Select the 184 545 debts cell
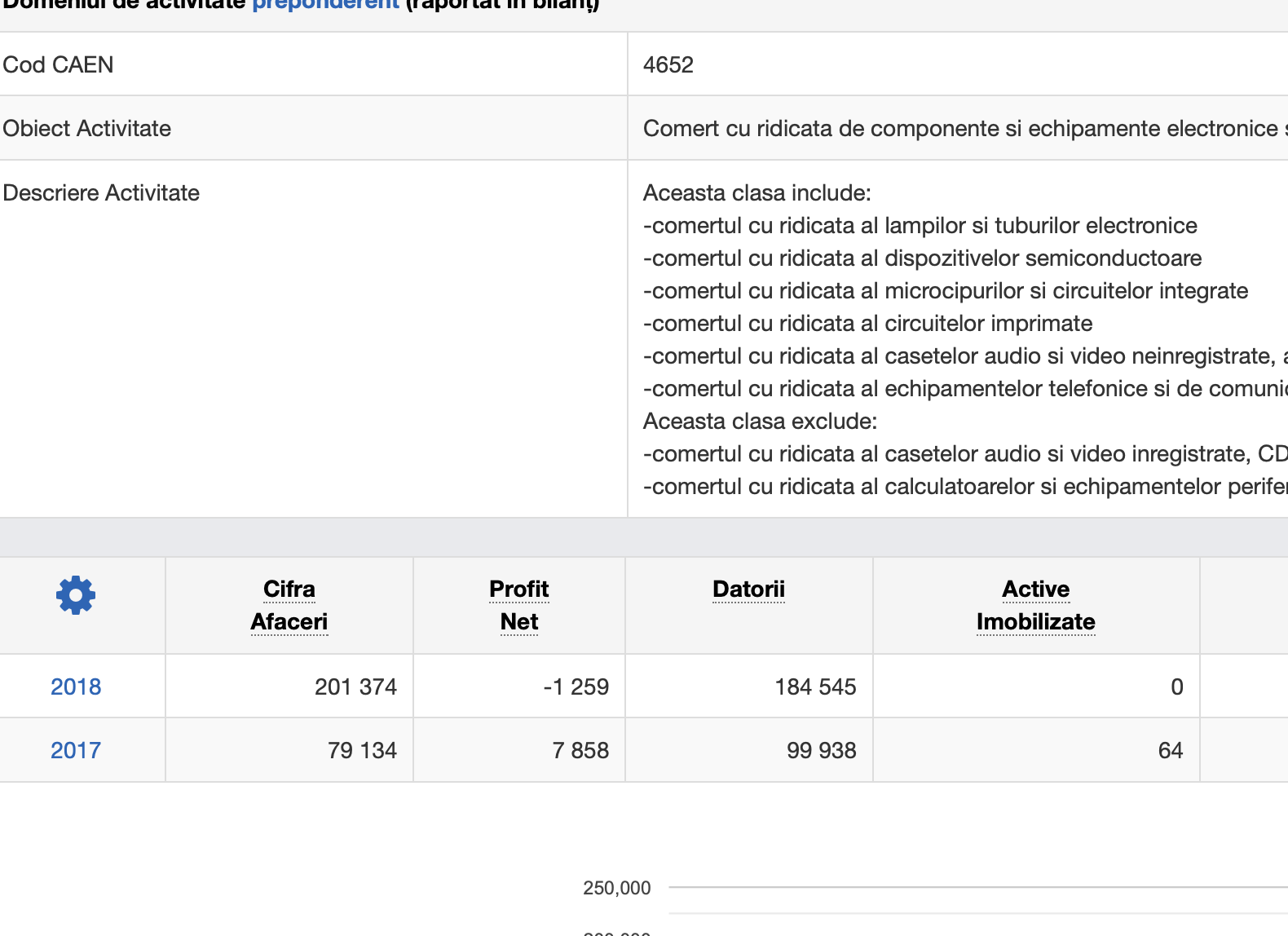Image resolution: width=1288 pixels, height=936 pixels. click(x=815, y=687)
